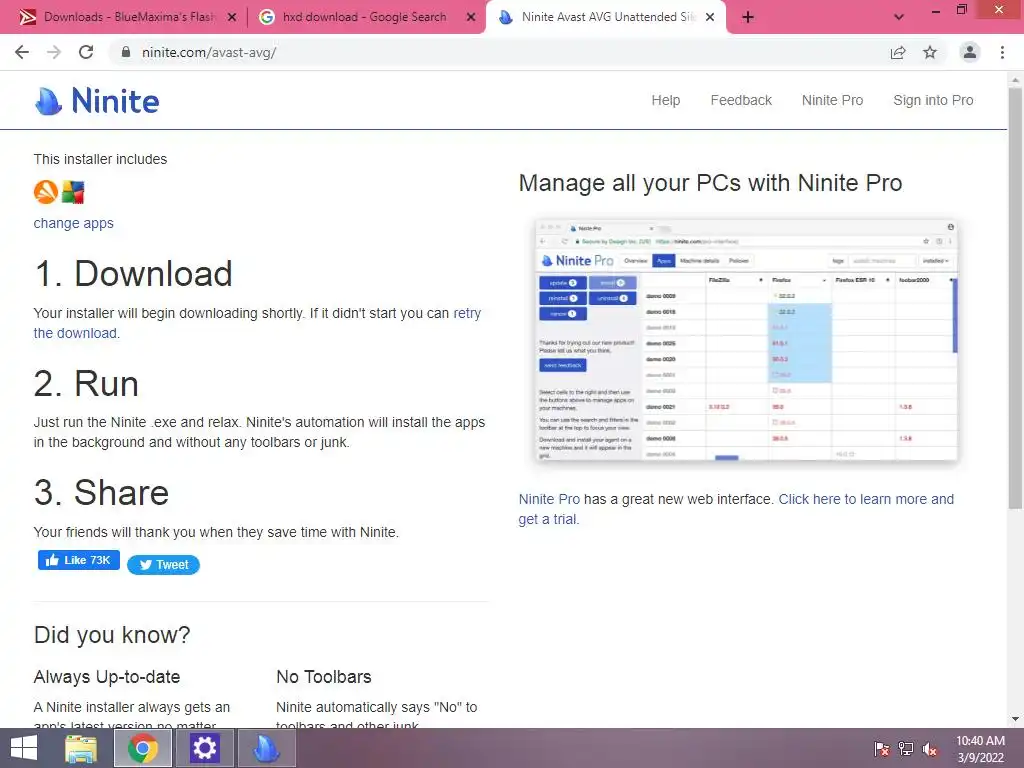Click the change apps link

[73, 223]
